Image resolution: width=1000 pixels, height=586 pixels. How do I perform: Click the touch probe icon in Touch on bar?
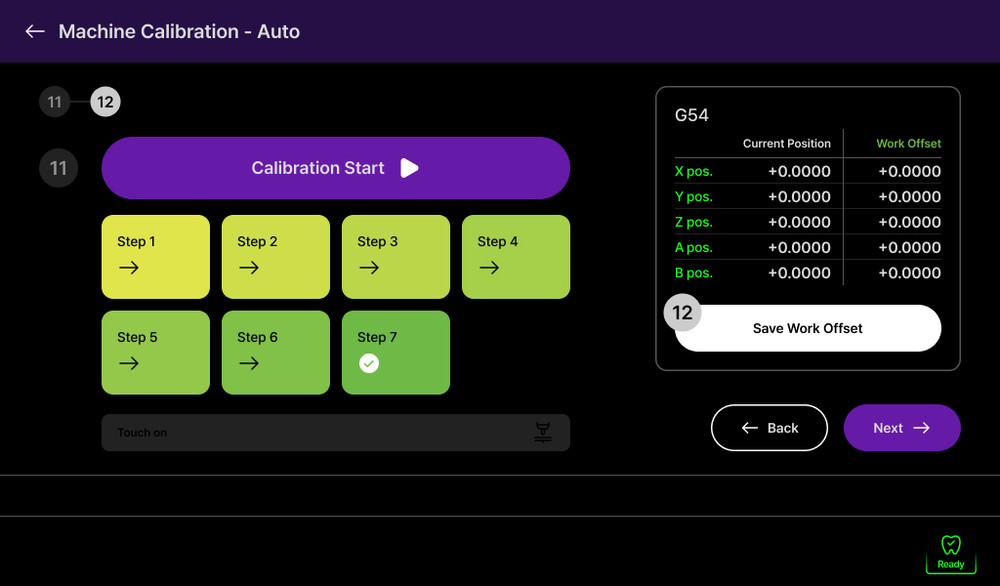[543, 432]
